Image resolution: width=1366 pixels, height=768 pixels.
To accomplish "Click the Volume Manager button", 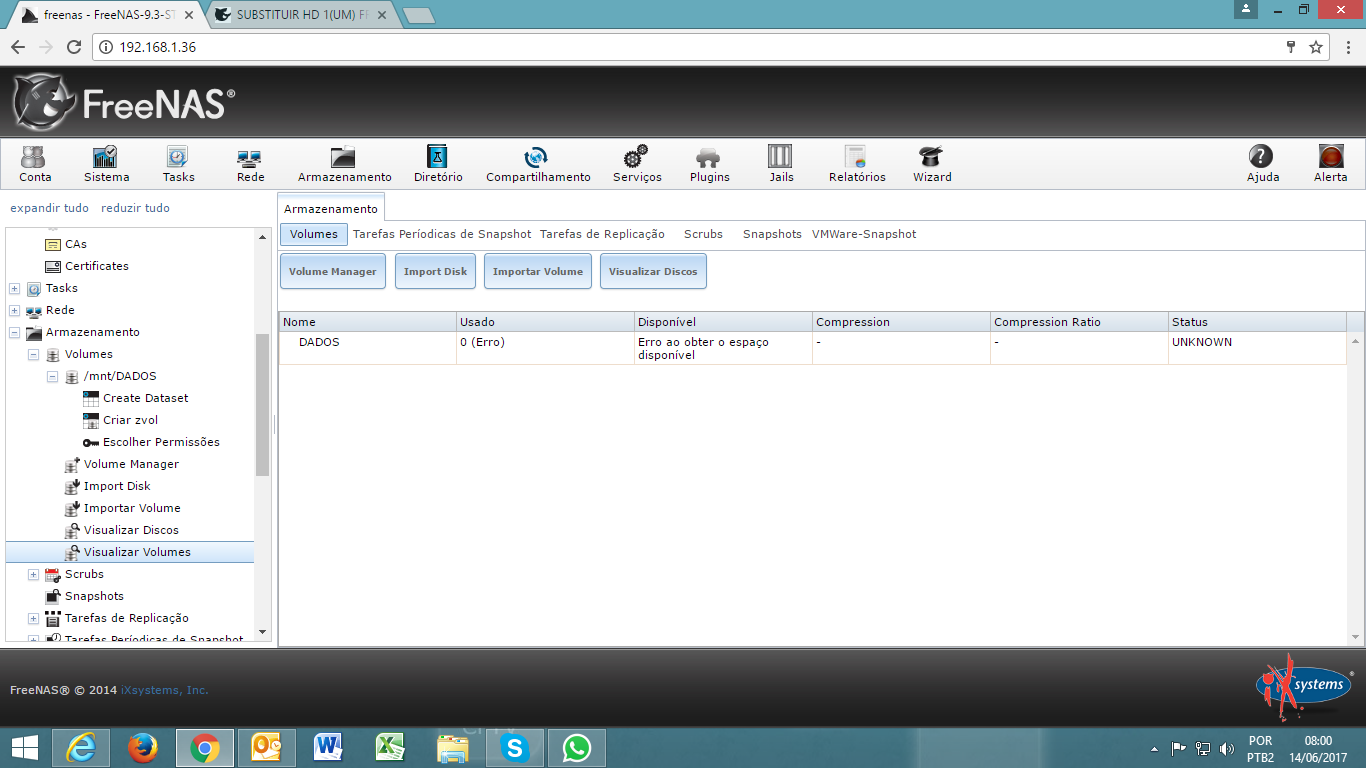I will point(333,271).
